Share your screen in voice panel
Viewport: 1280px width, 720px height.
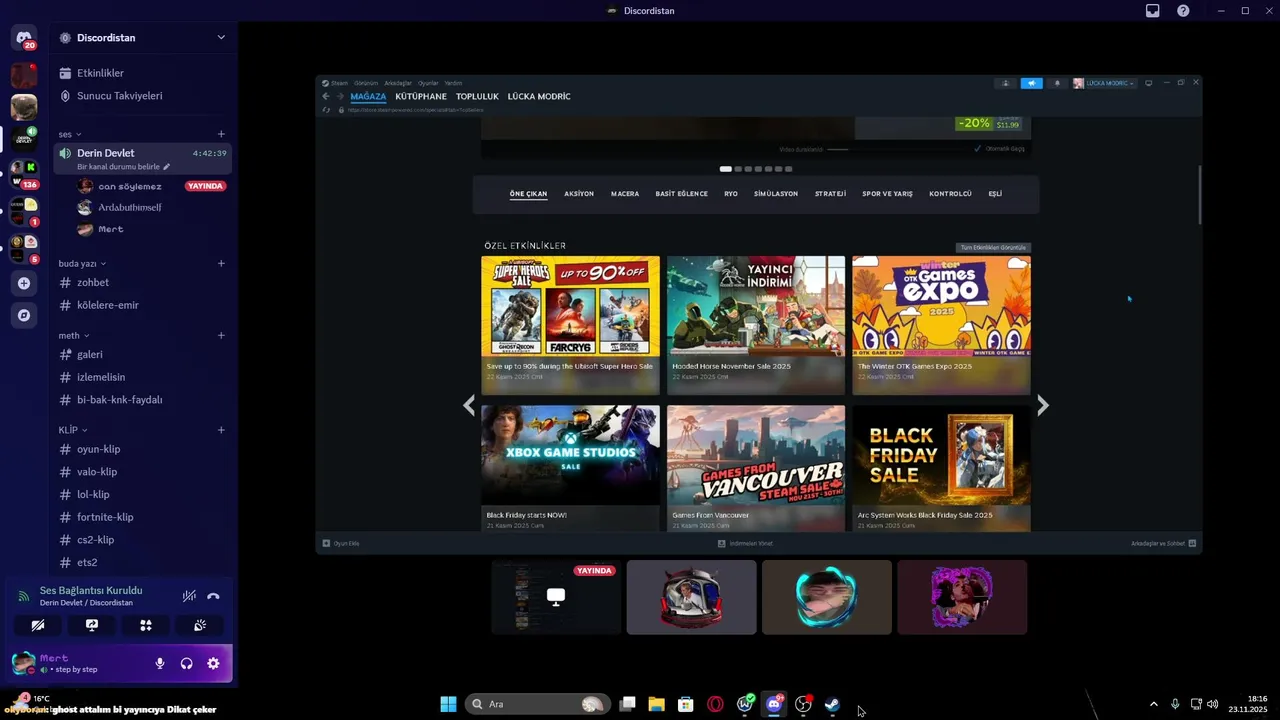[x=92, y=625]
